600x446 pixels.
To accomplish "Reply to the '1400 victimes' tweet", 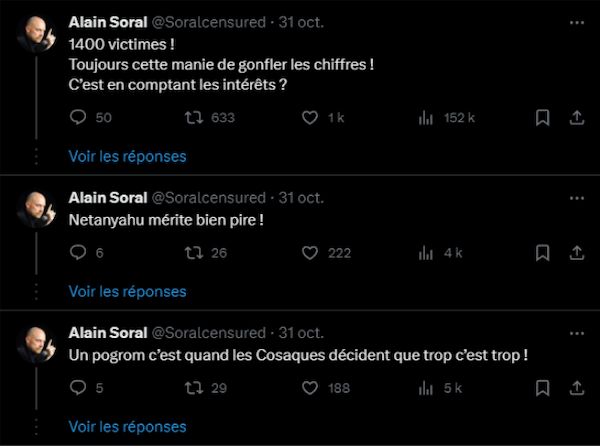I will [x=78, y=117].
